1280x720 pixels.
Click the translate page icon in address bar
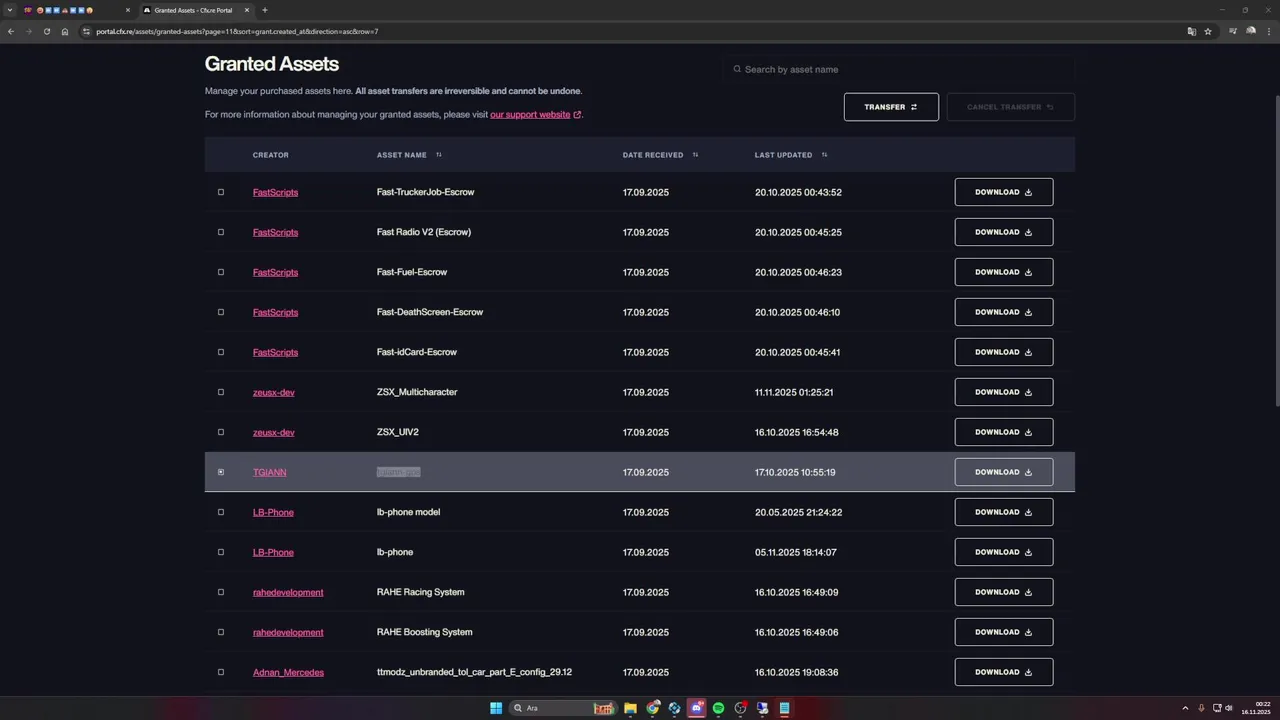pyautogui.click(x=1191, y=31)
